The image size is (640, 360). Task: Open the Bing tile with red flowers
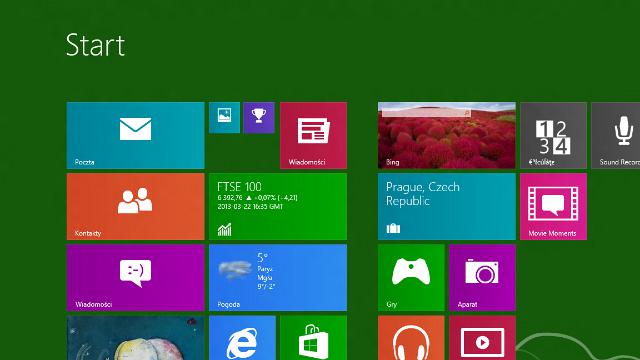coord(447,136)
